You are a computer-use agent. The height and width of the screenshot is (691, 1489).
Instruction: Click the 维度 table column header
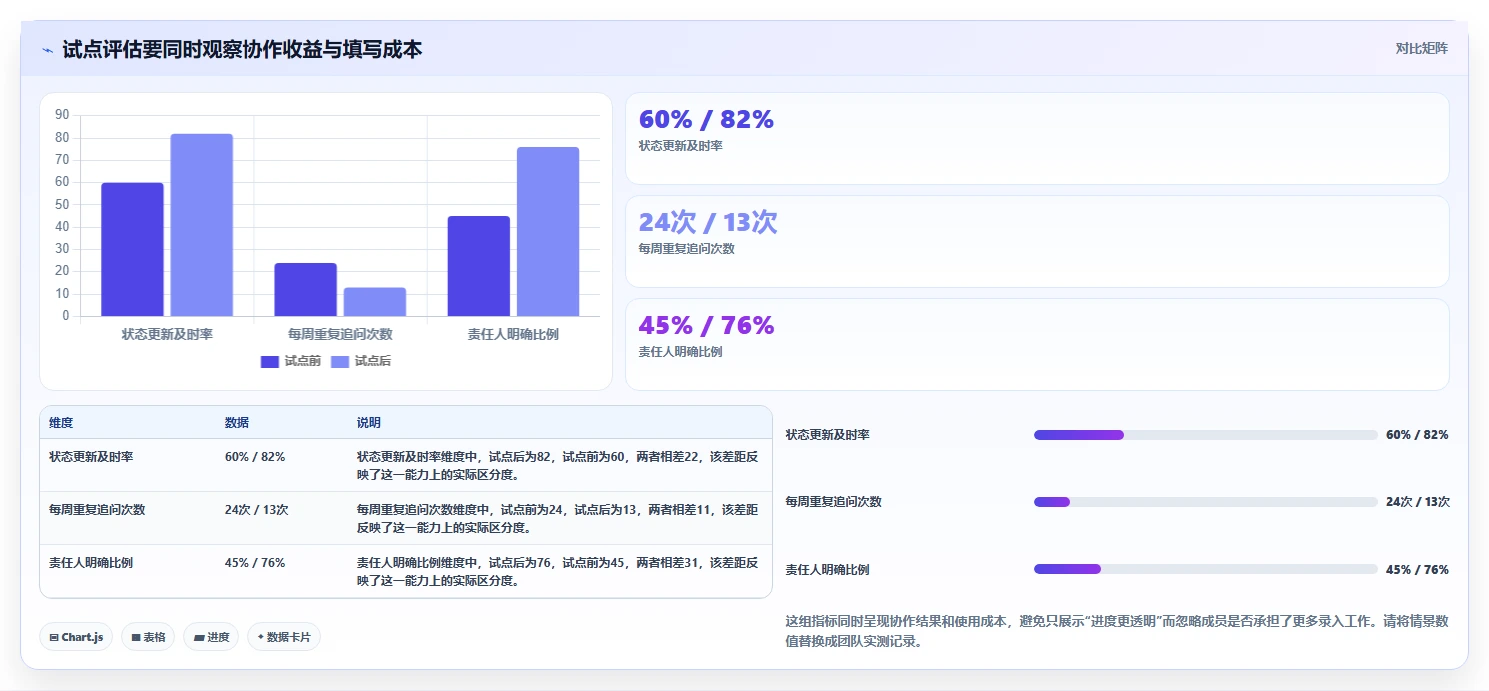(61, 423)
